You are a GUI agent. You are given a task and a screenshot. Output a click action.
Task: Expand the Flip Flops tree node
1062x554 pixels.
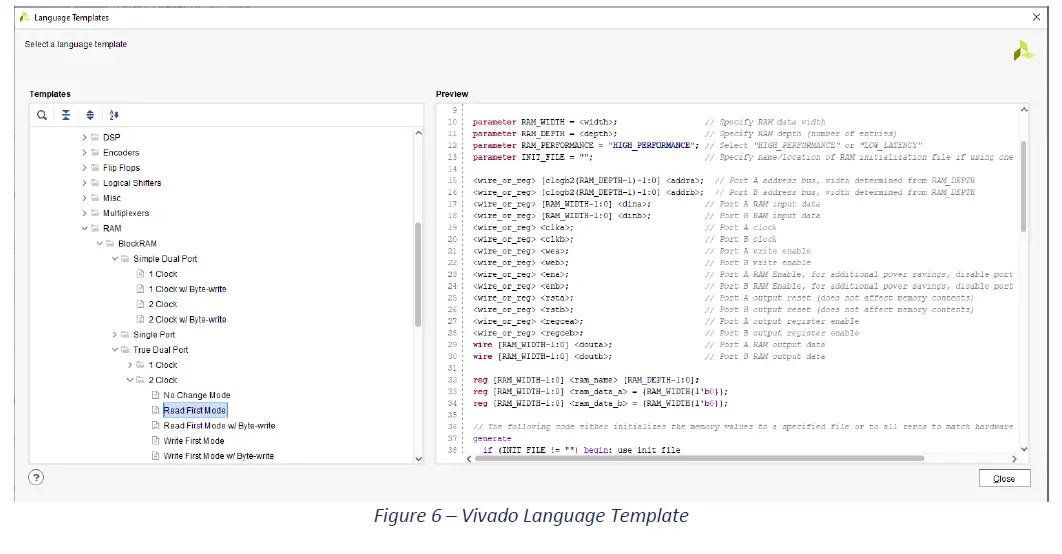pyautogui.click(x=85, y=167)
